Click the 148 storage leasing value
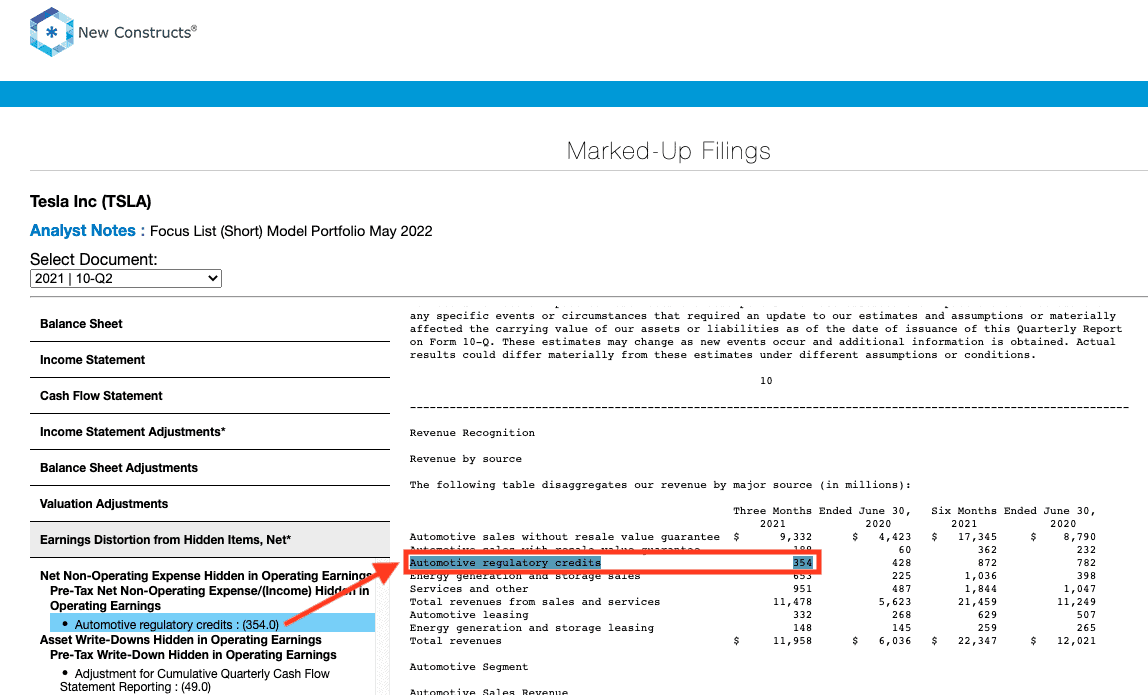Screen dimensions: 1148x695 (x=802, y=628)
